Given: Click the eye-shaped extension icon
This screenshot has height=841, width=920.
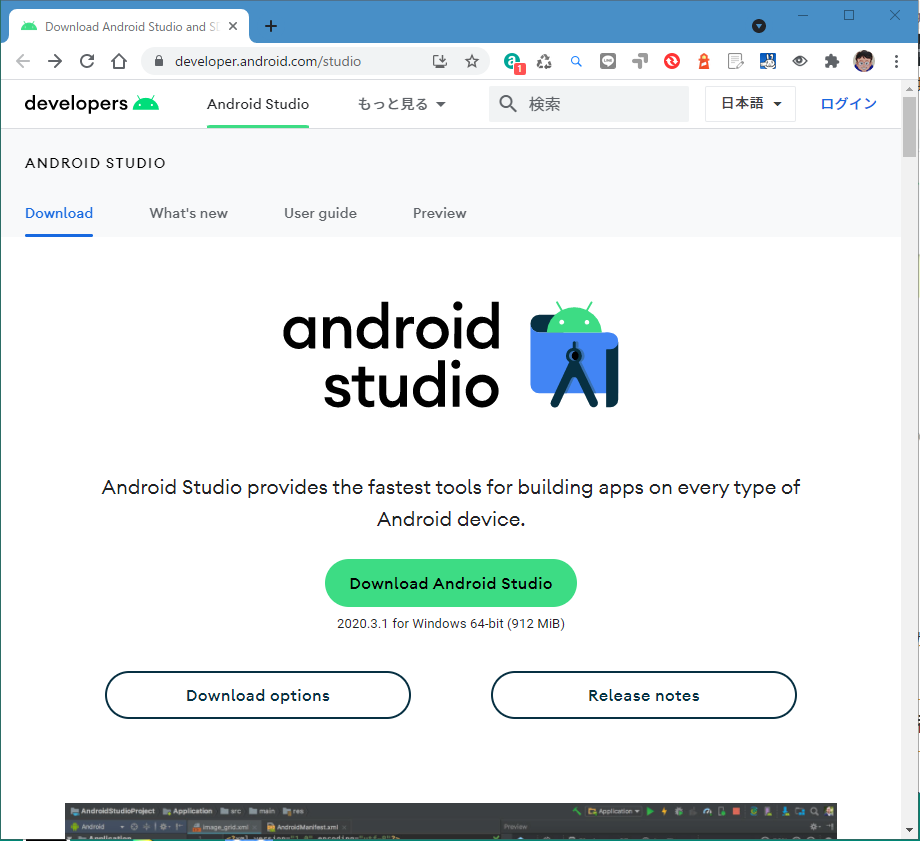Looking at the screenshot, I should pos(800,61).
